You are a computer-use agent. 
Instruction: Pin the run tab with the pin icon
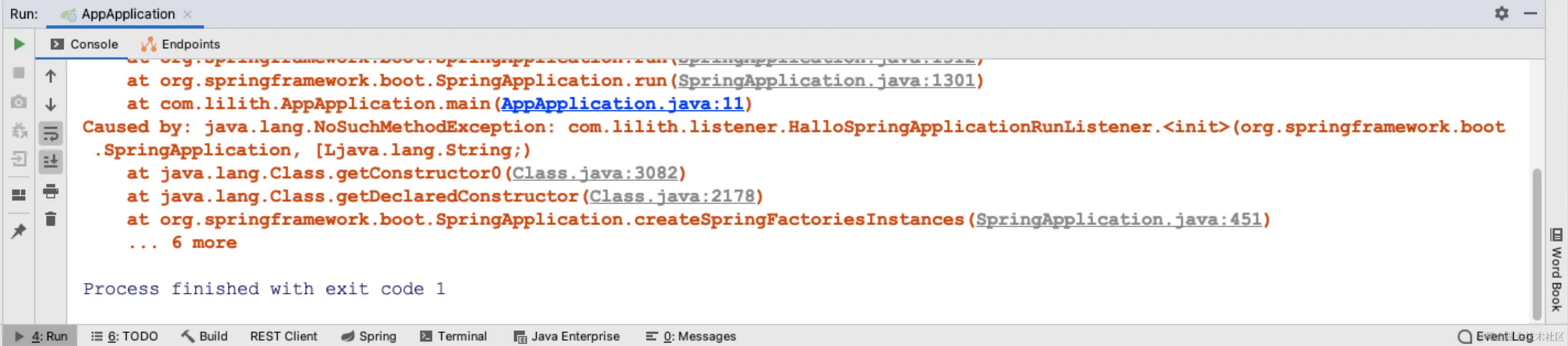(19, 231)
